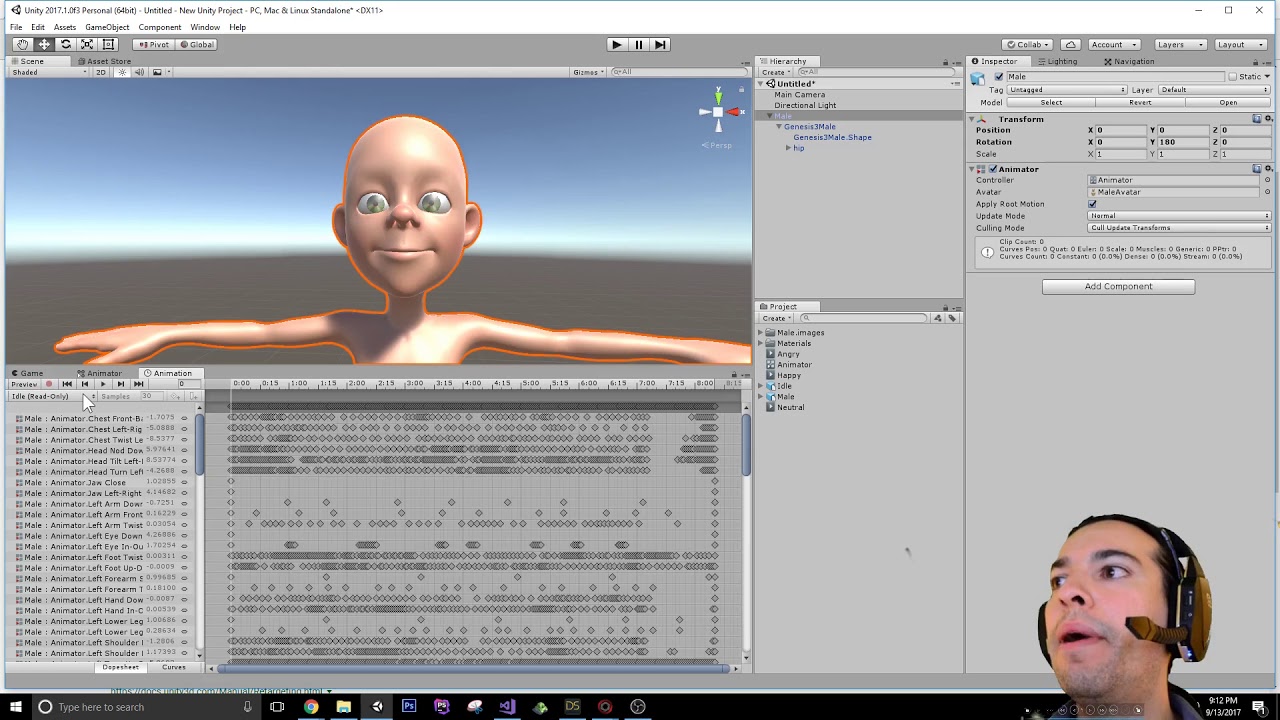Toggle Male object active checkbox

[998, 77]
